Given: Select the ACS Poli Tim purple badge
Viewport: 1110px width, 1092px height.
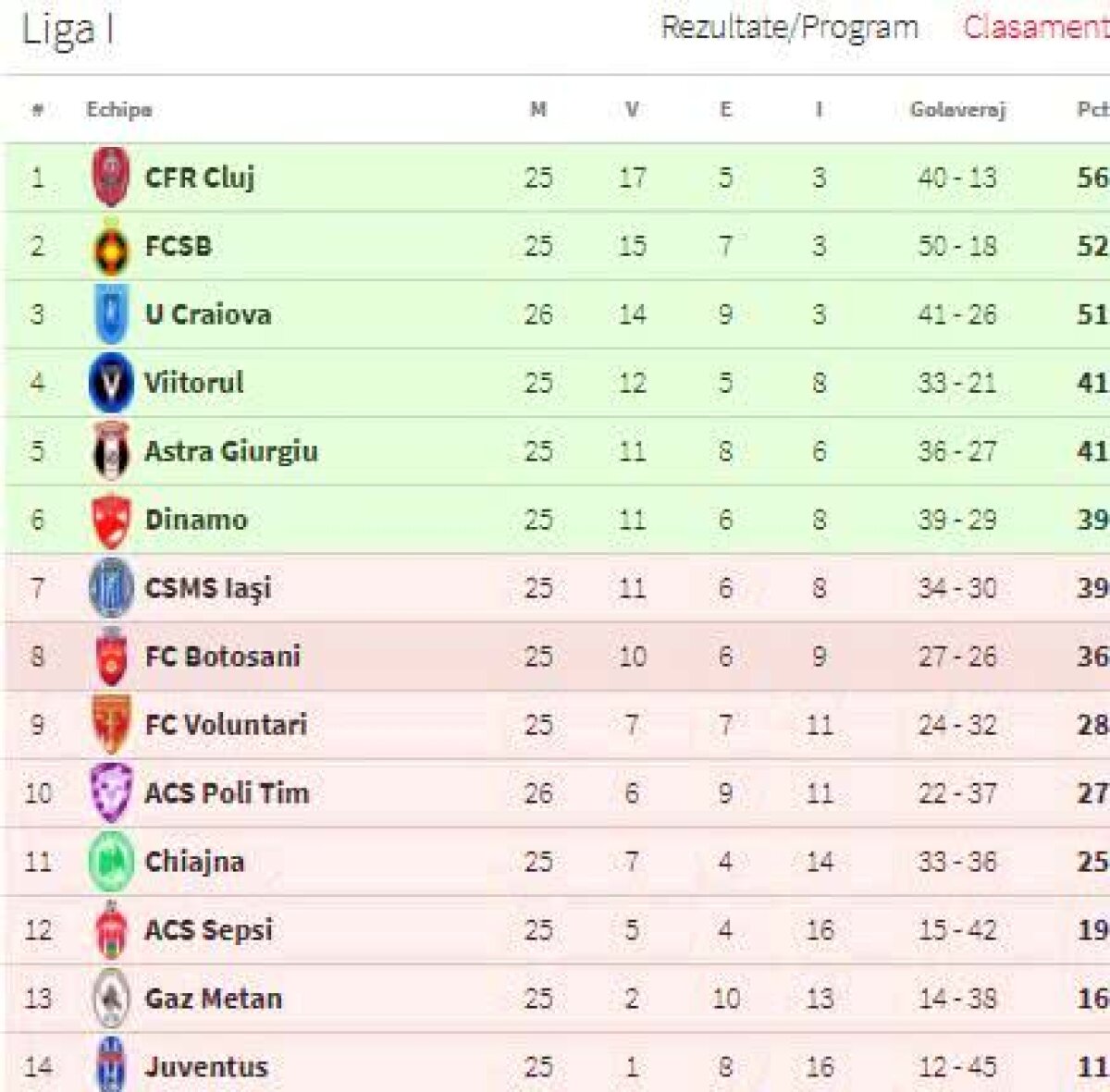Looking at the screenshot, I should [111, 793].
